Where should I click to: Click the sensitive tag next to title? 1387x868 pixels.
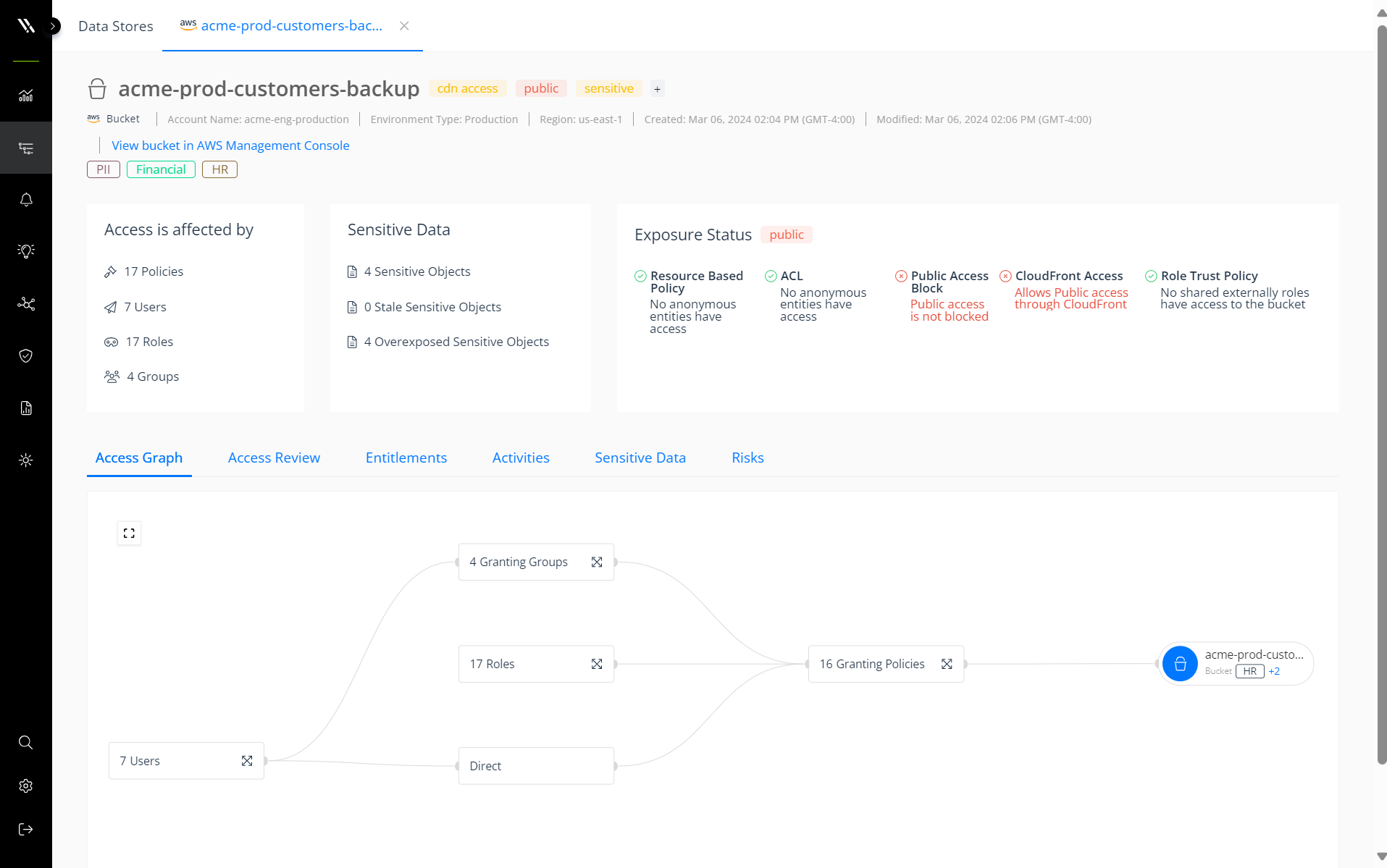608,88
